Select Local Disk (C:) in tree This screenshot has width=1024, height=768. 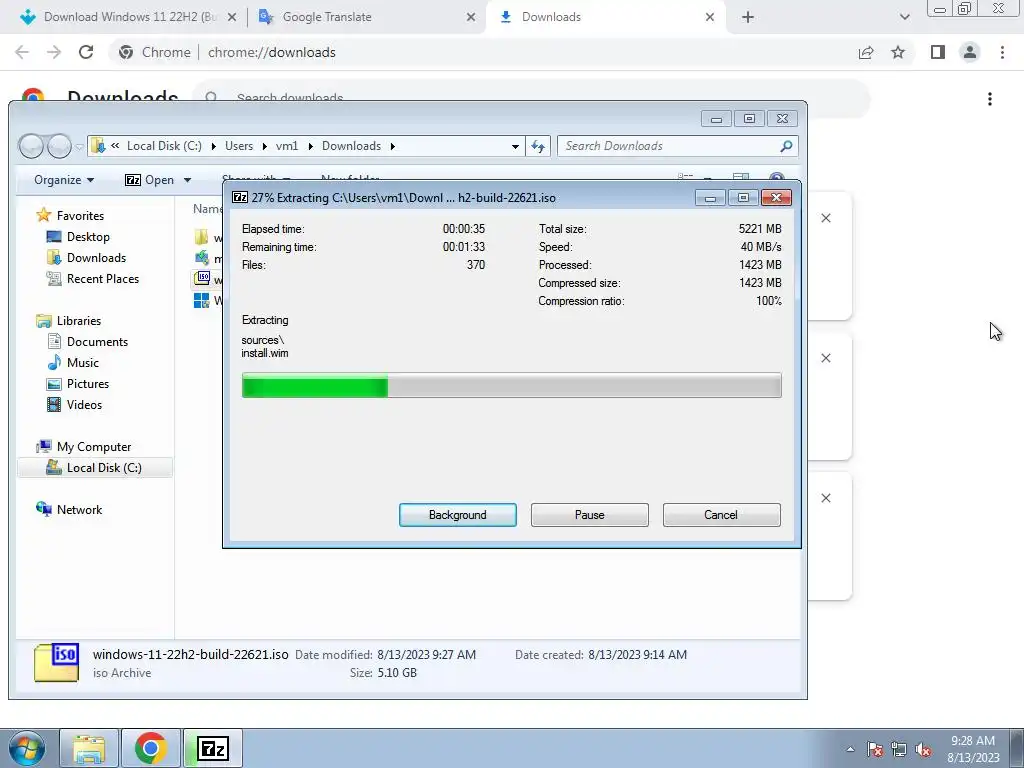coord(95,468)
